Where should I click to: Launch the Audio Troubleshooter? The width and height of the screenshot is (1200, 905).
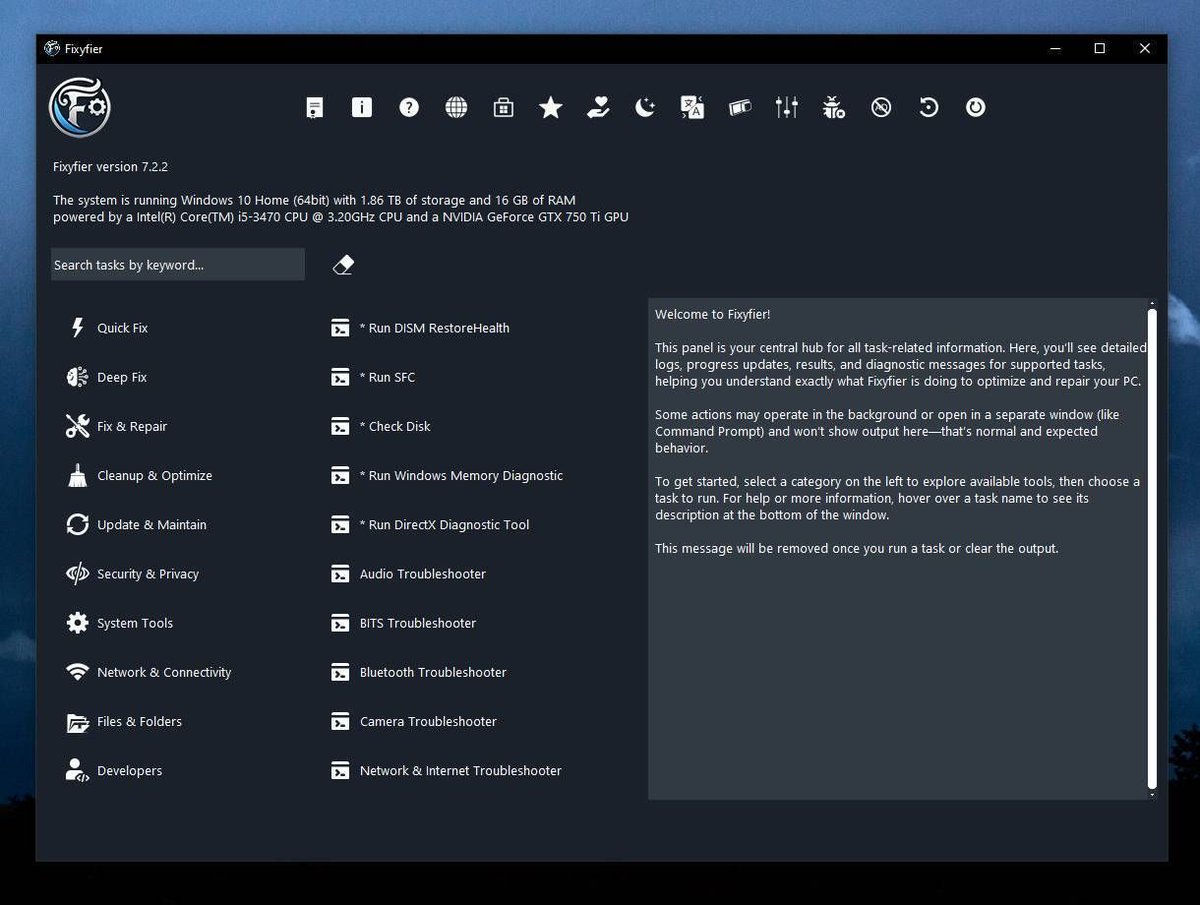coord(408,574)
